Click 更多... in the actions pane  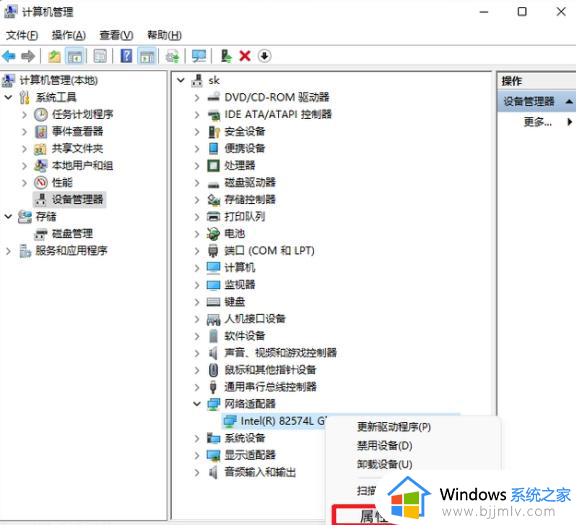point(537,122)
